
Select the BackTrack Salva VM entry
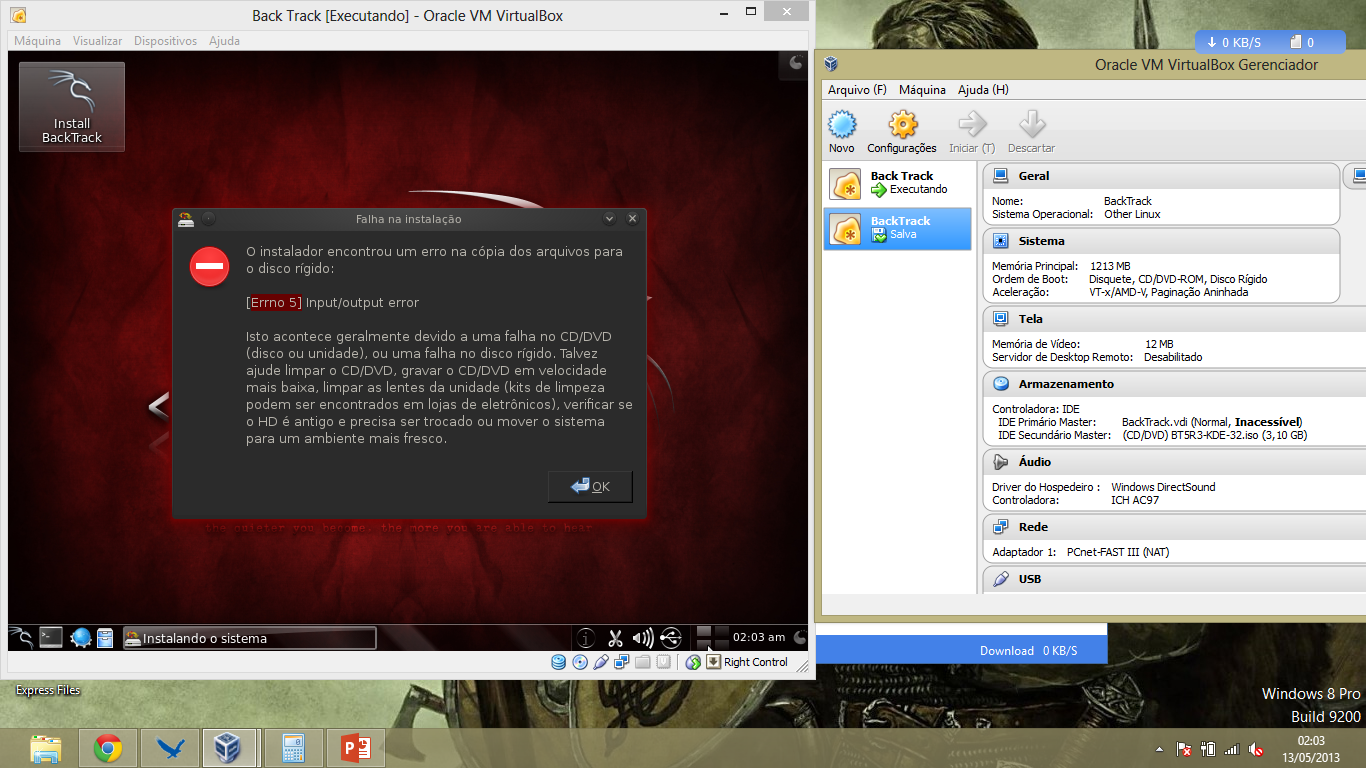(898, 228)
